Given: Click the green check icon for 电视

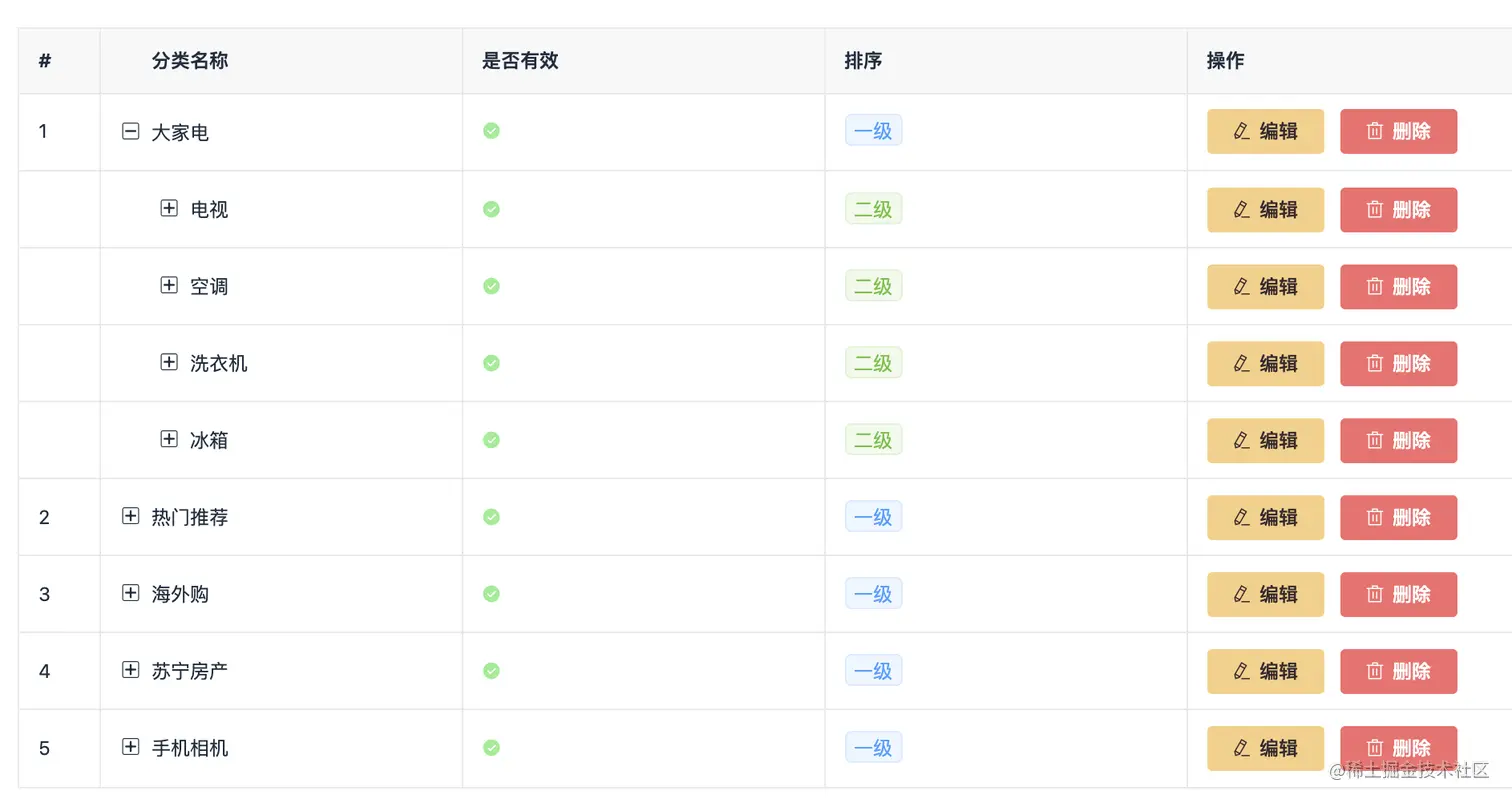Looking at the screenshot, I should tap(491, 209).
